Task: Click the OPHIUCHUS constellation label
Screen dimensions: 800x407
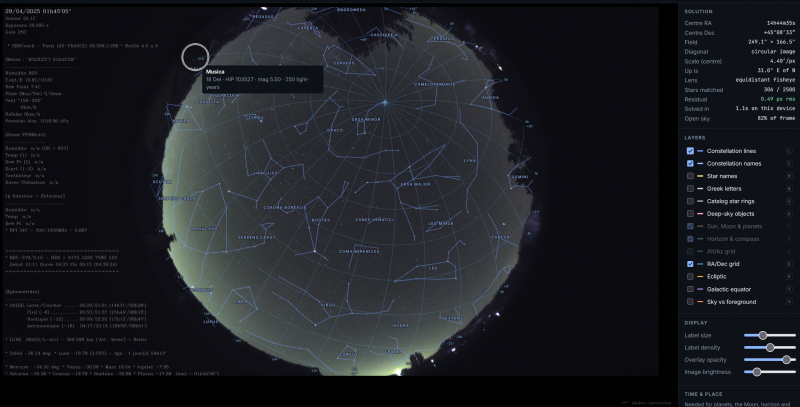Action: tap(204, 229)
